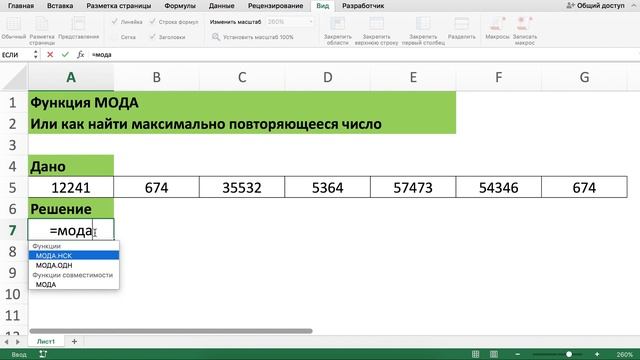Open the Разметка страницы ribbon tab
The height and width of the screenshot is (360, 640).
point(119,6)
